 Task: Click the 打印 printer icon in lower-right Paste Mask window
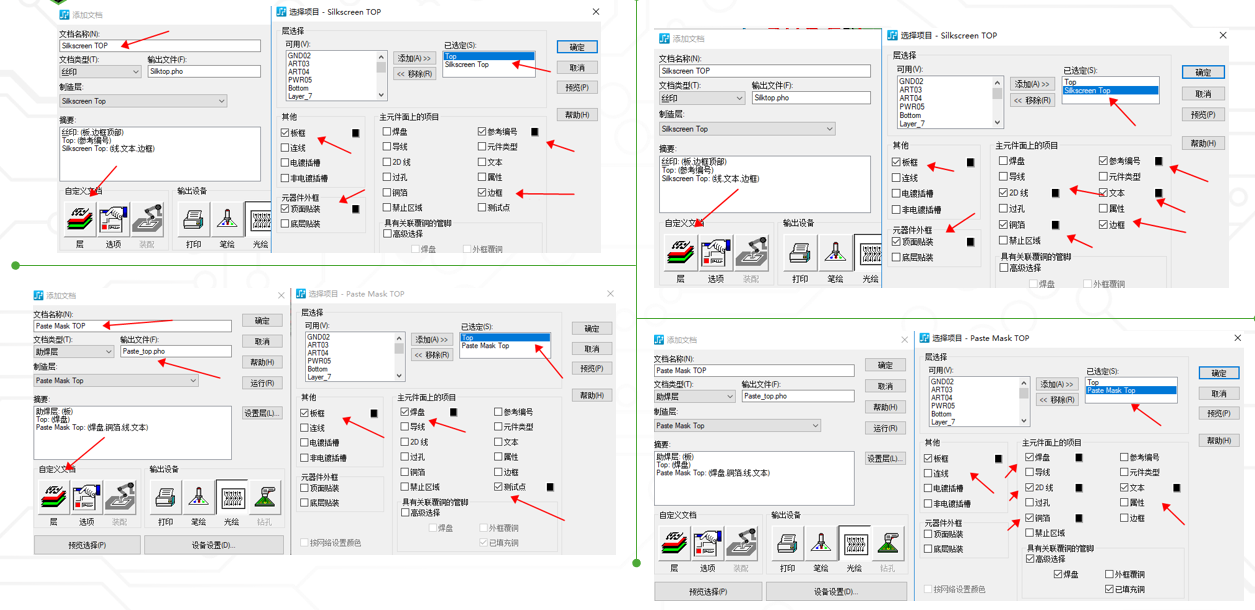point(788,543)
